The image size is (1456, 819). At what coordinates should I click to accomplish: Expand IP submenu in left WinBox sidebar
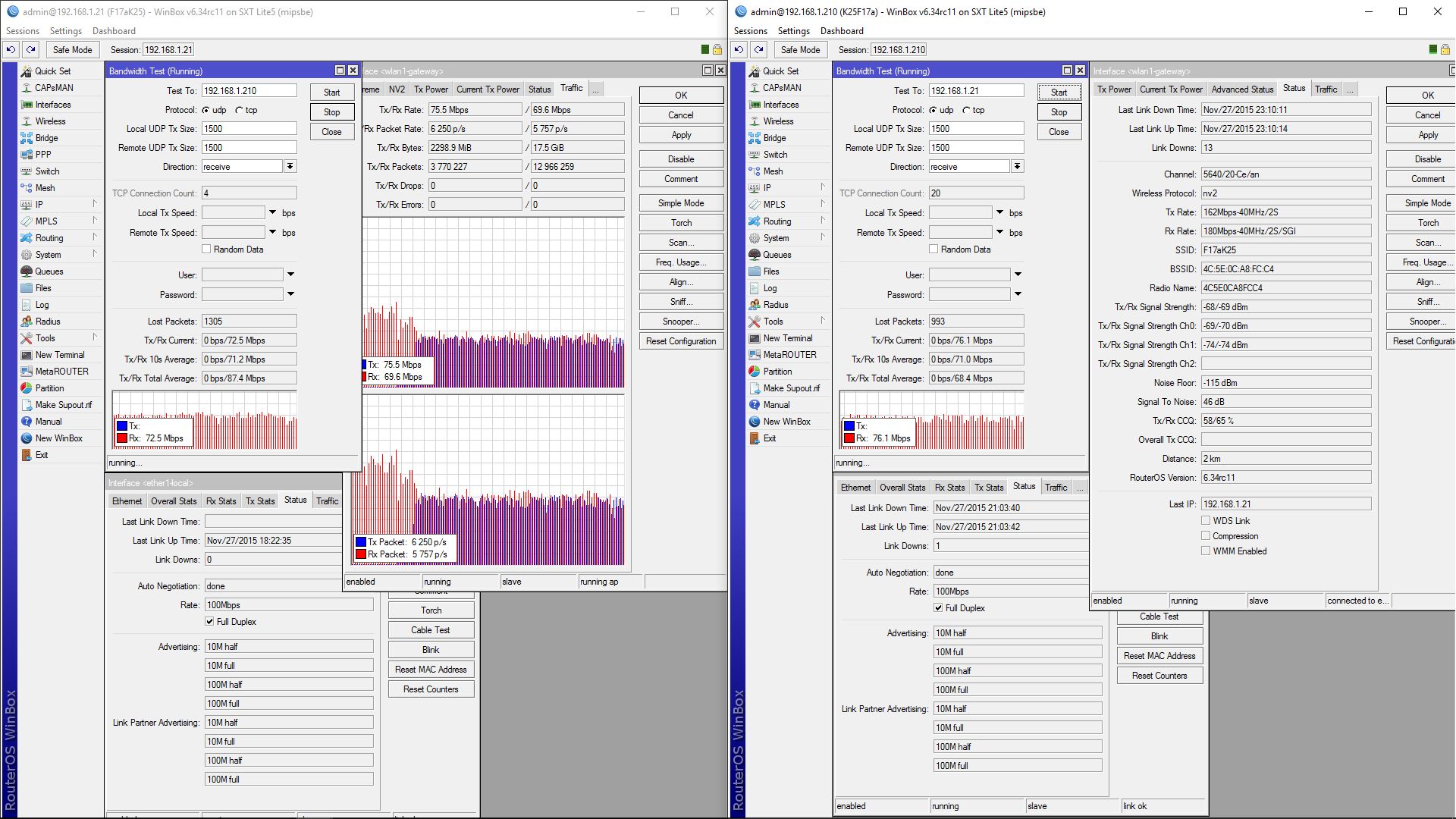click(x=95, y=205)
